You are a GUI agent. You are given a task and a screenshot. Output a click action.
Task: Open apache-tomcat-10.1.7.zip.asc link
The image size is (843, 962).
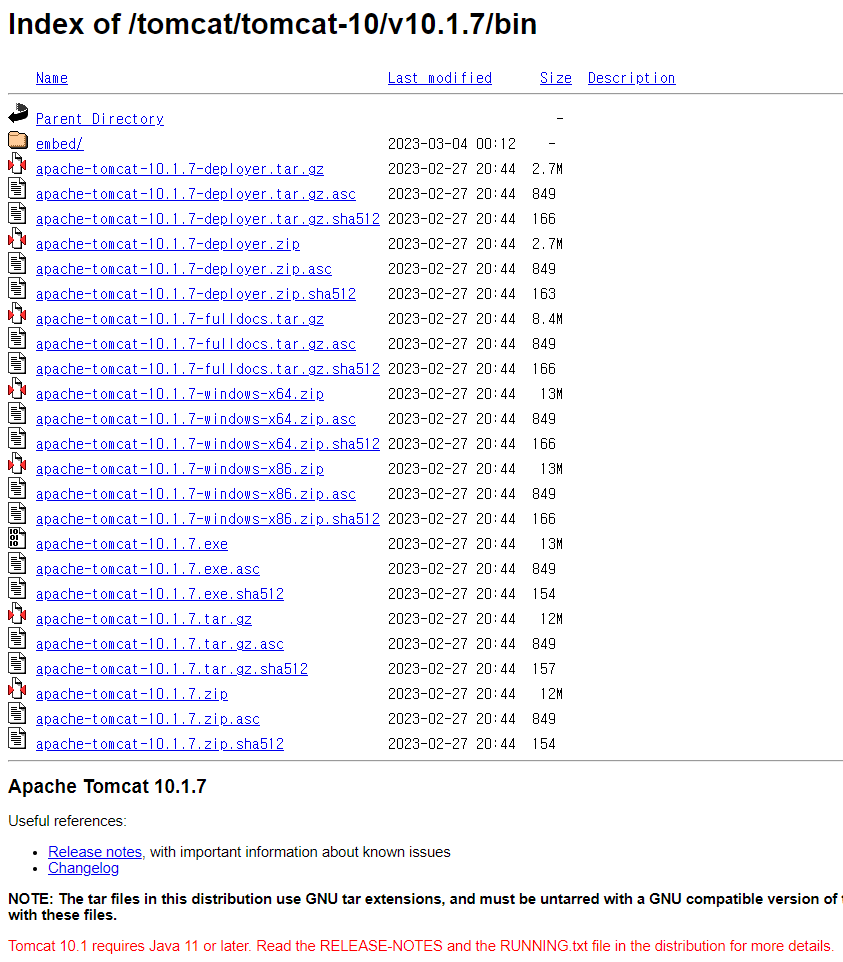tap(148, 720)
